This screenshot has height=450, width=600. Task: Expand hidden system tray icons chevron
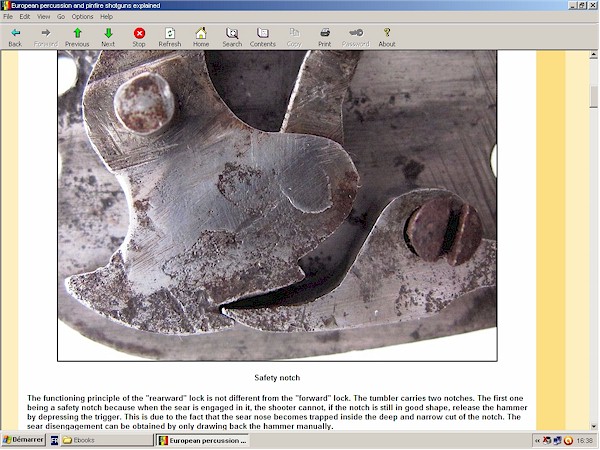coord(538,441)
